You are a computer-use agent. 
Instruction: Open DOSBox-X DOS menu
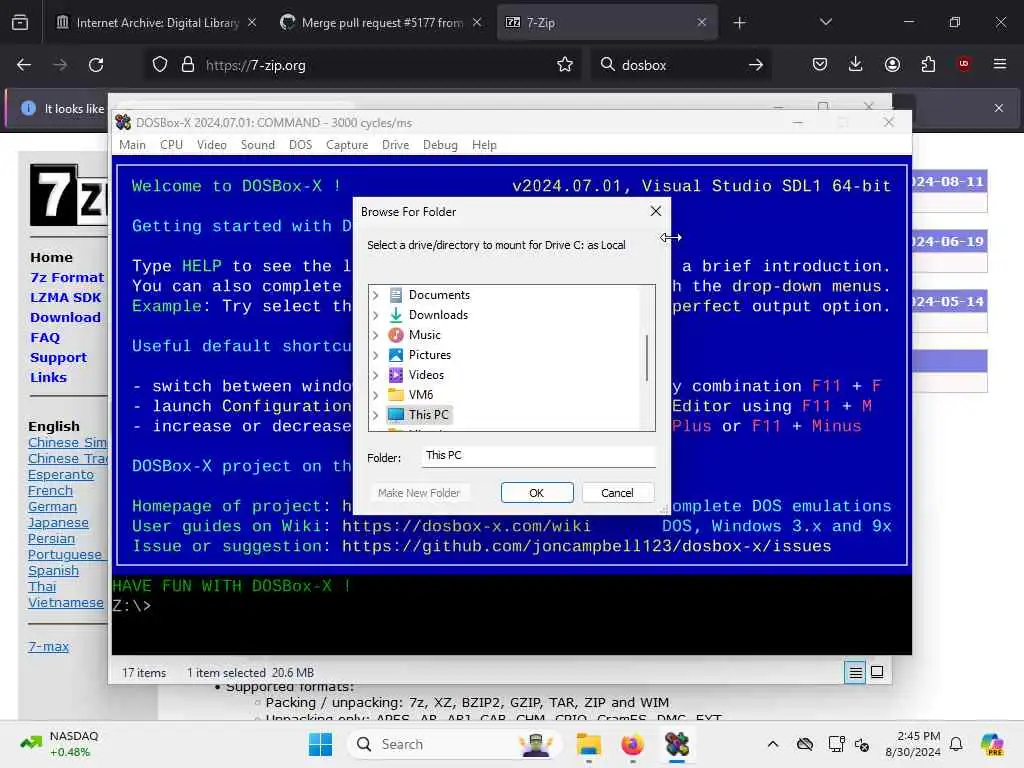click(300, 145)
